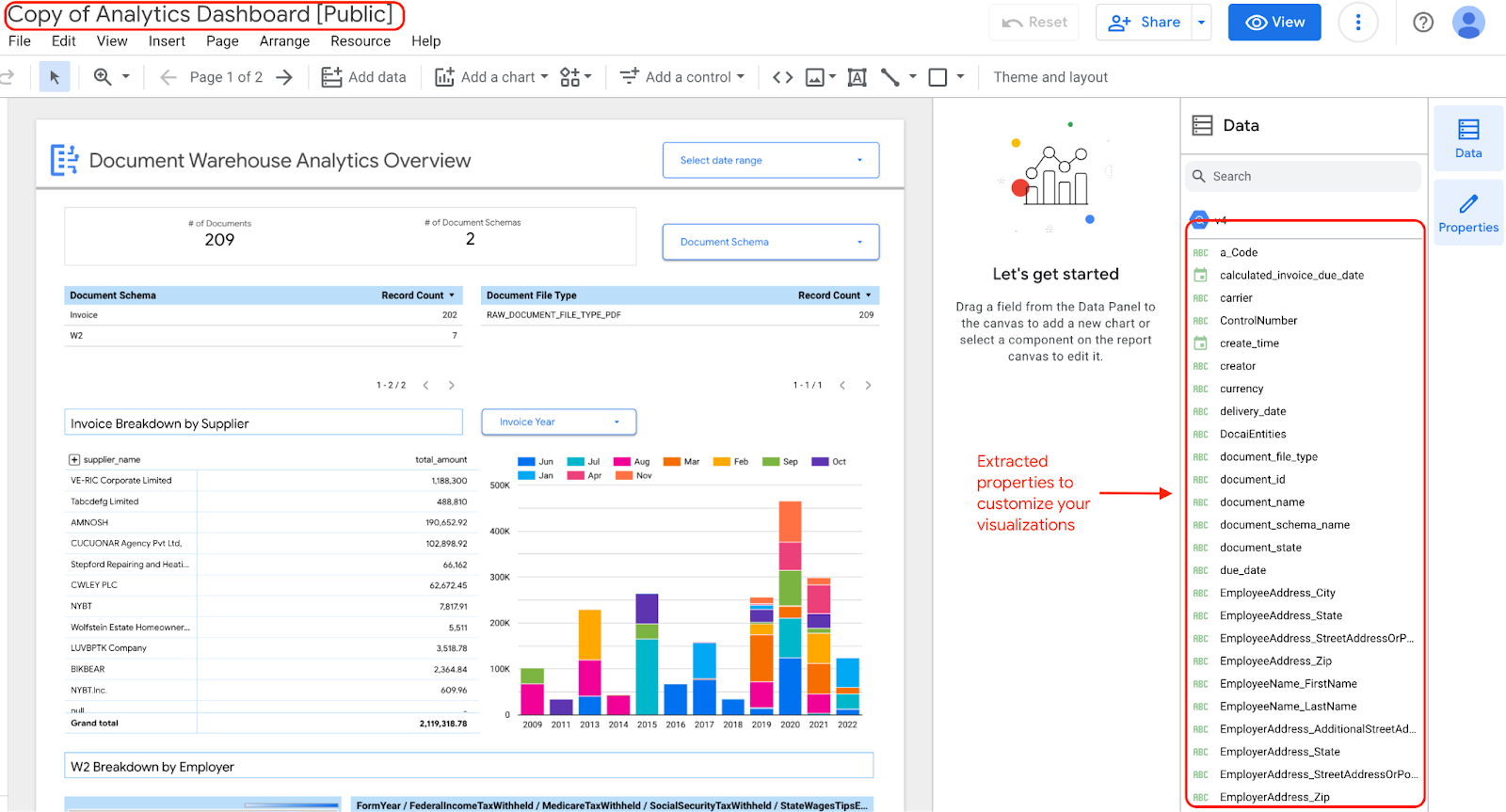The image size is (1506, 812).
Task: Pick the line drawing tool
Action: tap(889, 77)
